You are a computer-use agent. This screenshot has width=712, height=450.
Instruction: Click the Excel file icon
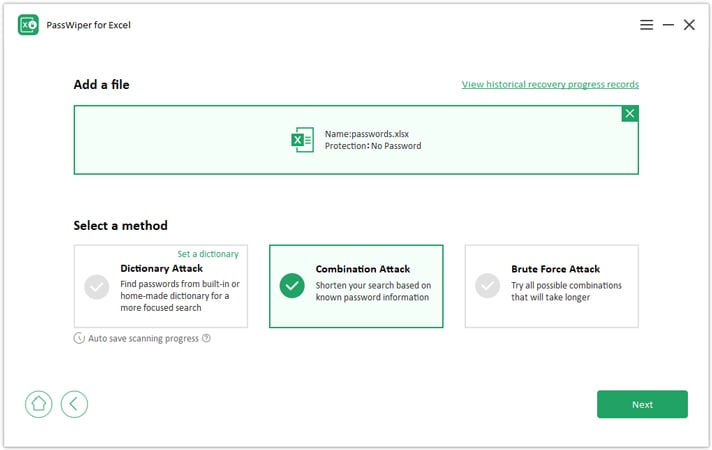click(x=302, y=140)
